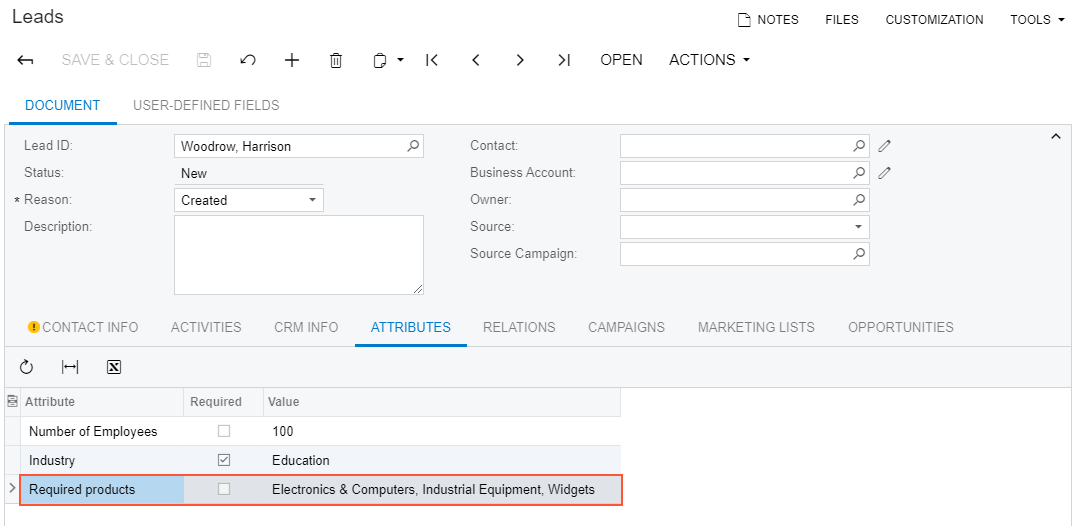Click into the Description text area

tap(298, 255)
